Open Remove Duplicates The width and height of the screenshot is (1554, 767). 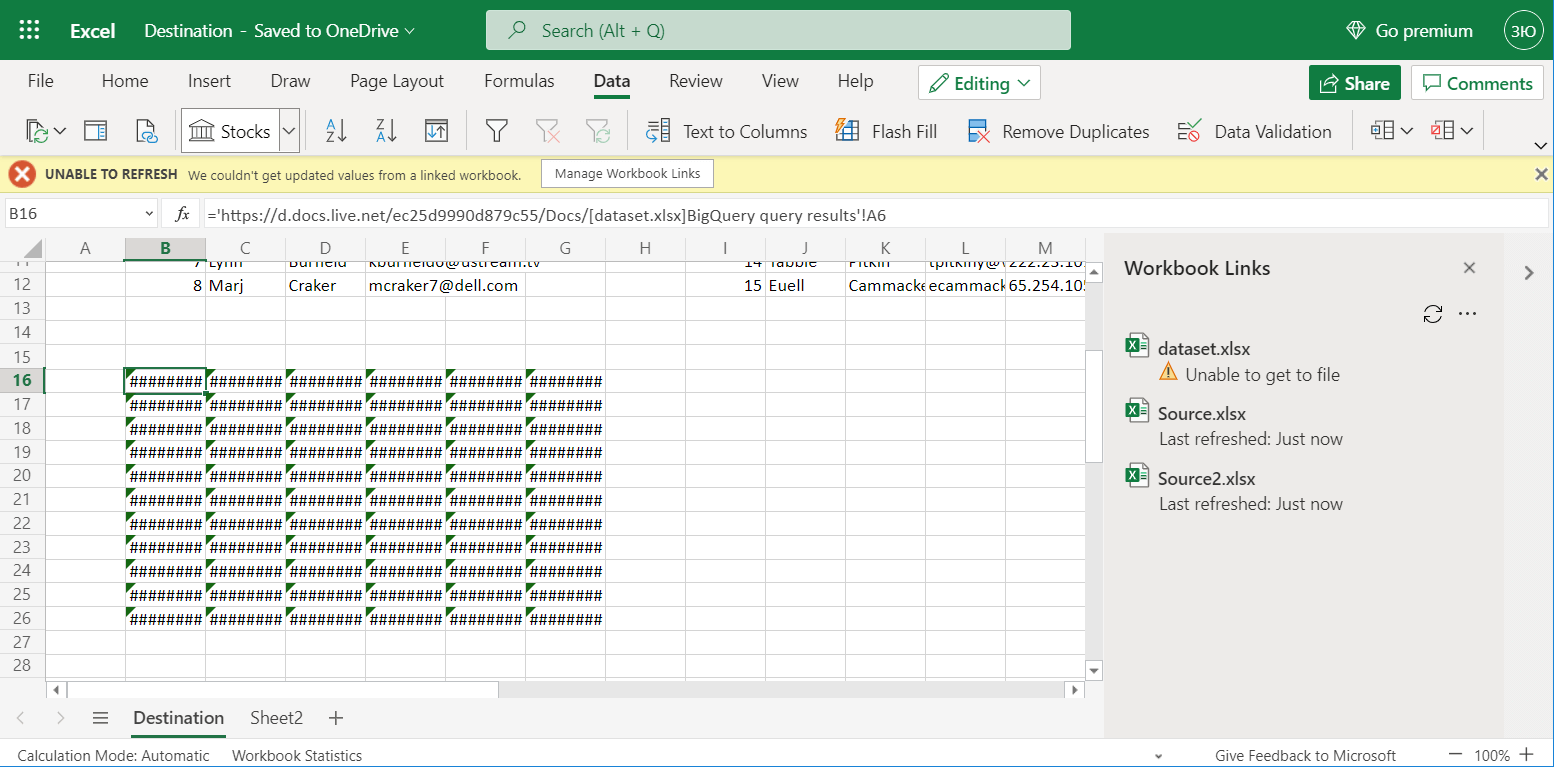pyautogui.click(x=1057, y=130)
